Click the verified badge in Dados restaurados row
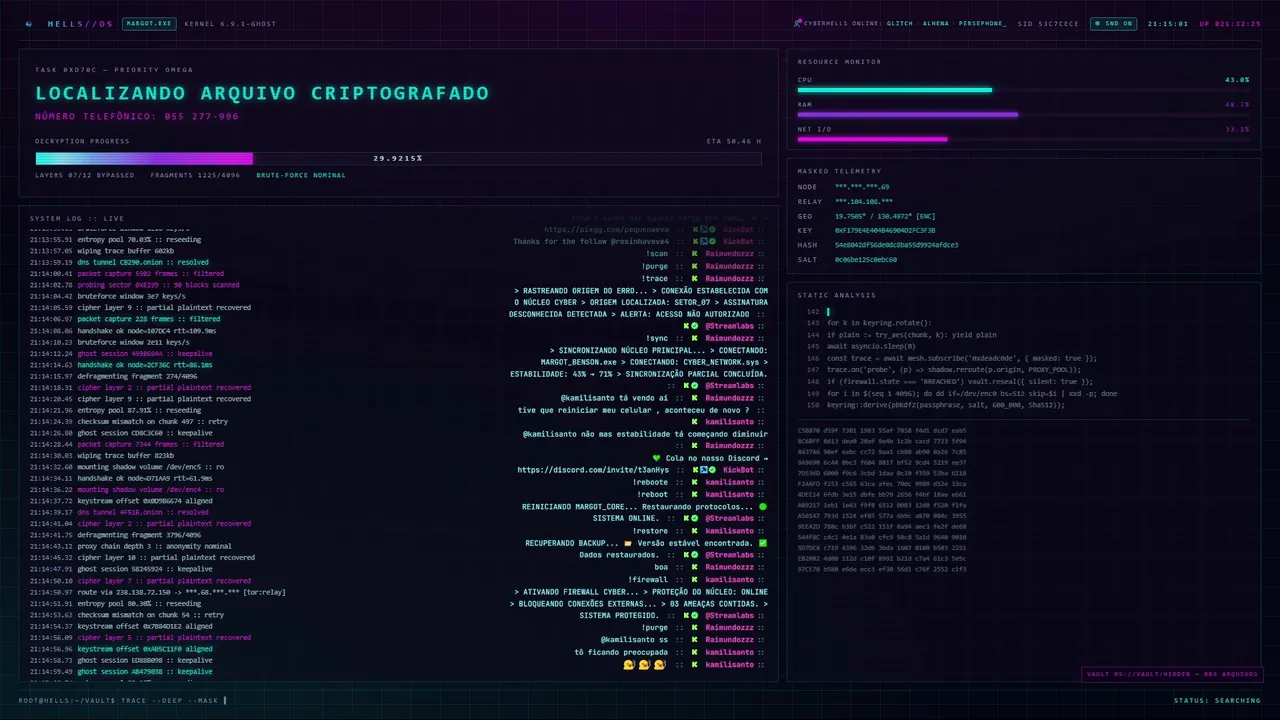This screenshot has width=1280, height=720. (694, 555)
